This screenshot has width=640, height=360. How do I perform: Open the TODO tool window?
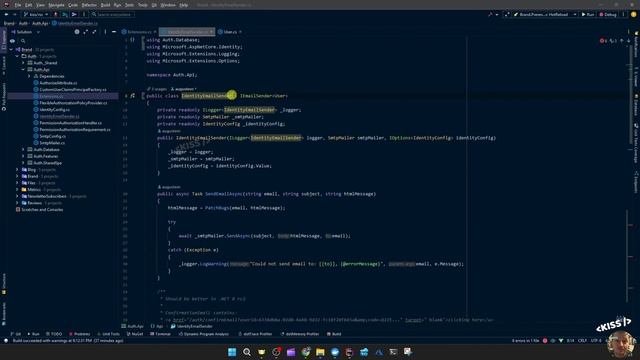54,334
